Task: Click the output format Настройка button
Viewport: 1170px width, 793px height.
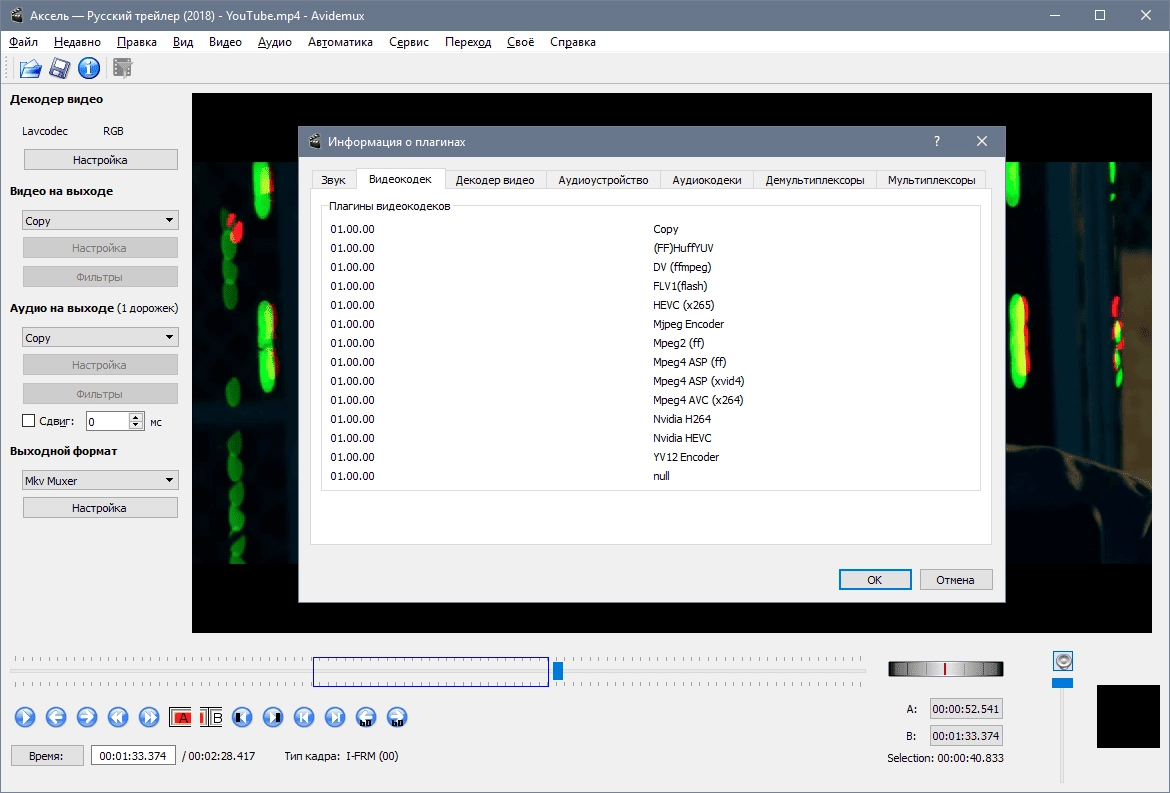Action: click(100, 508)
